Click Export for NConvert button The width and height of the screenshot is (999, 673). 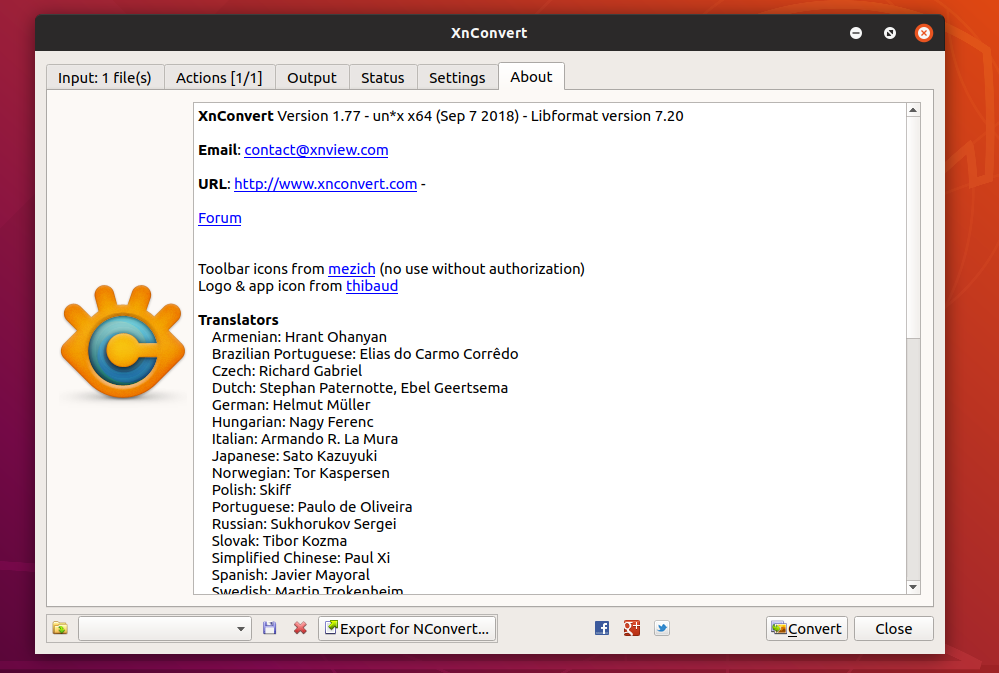click(407, 628)
